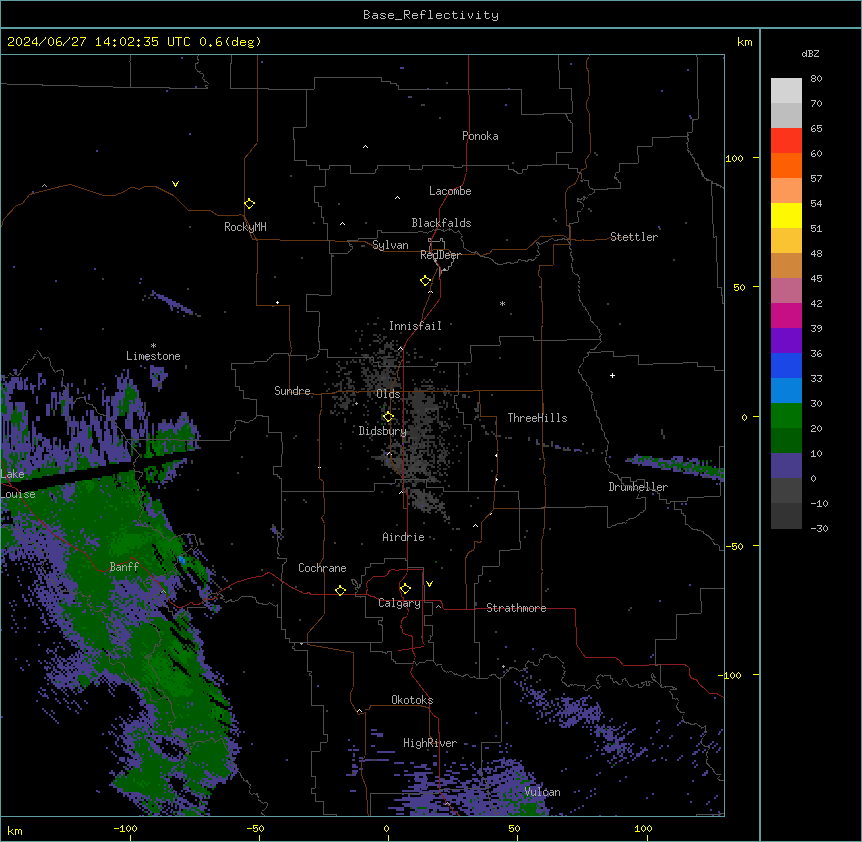
Task: Click the RockyMH label
Action: 245,227
